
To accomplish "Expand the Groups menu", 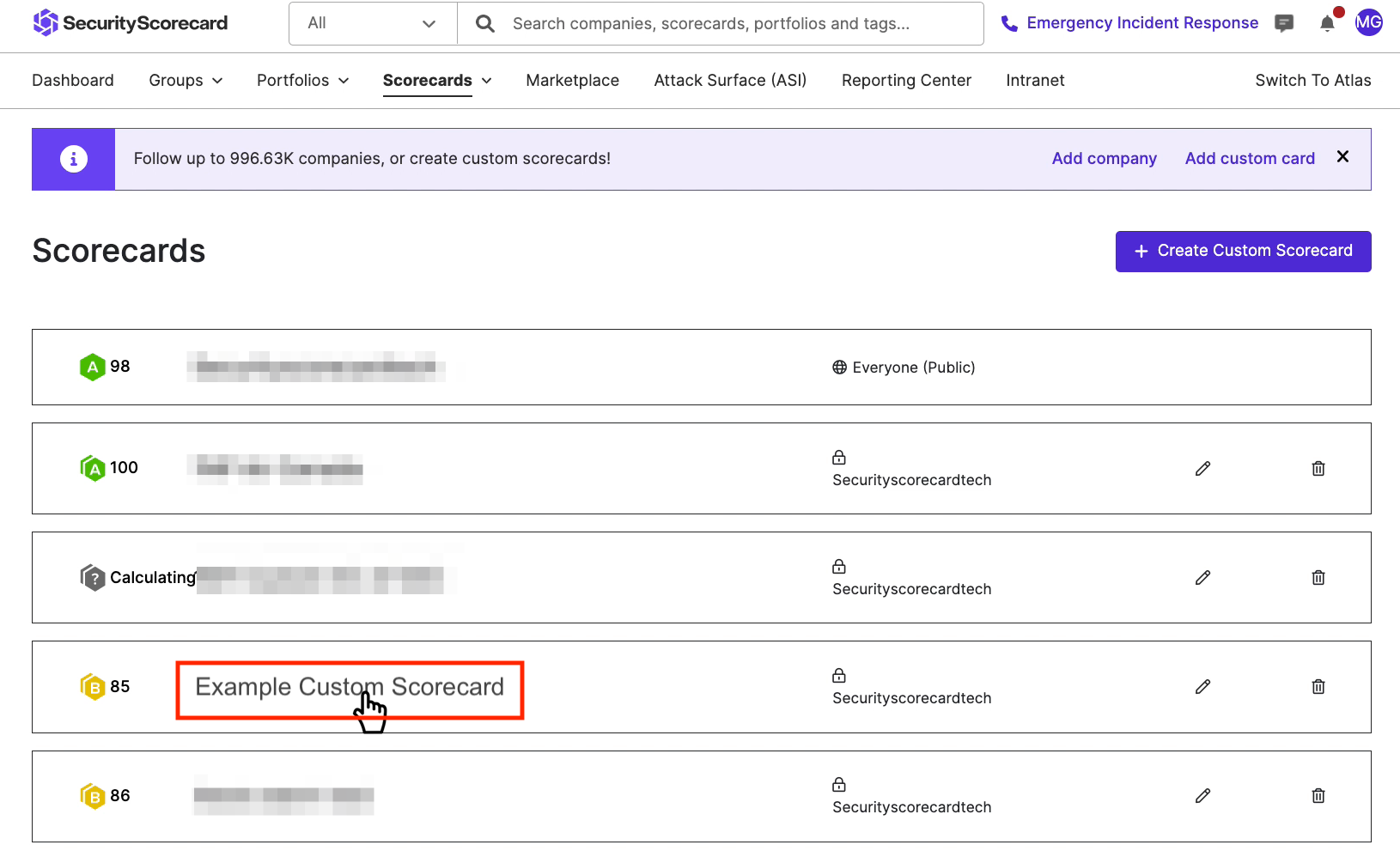I will (186, 80).
